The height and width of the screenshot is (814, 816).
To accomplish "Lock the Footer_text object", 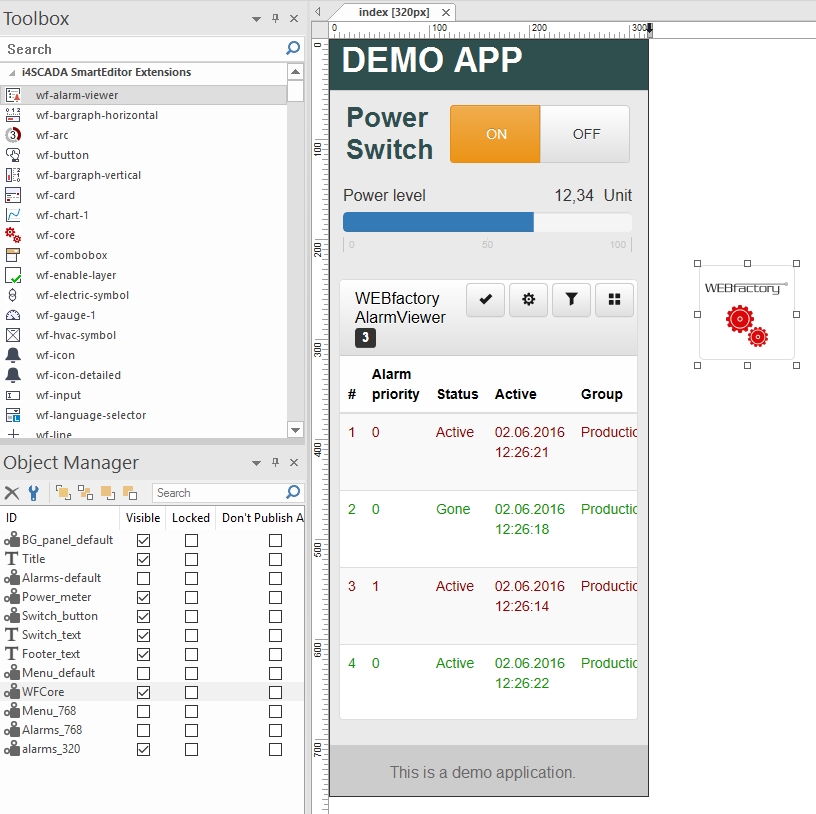I will point(192,654).
